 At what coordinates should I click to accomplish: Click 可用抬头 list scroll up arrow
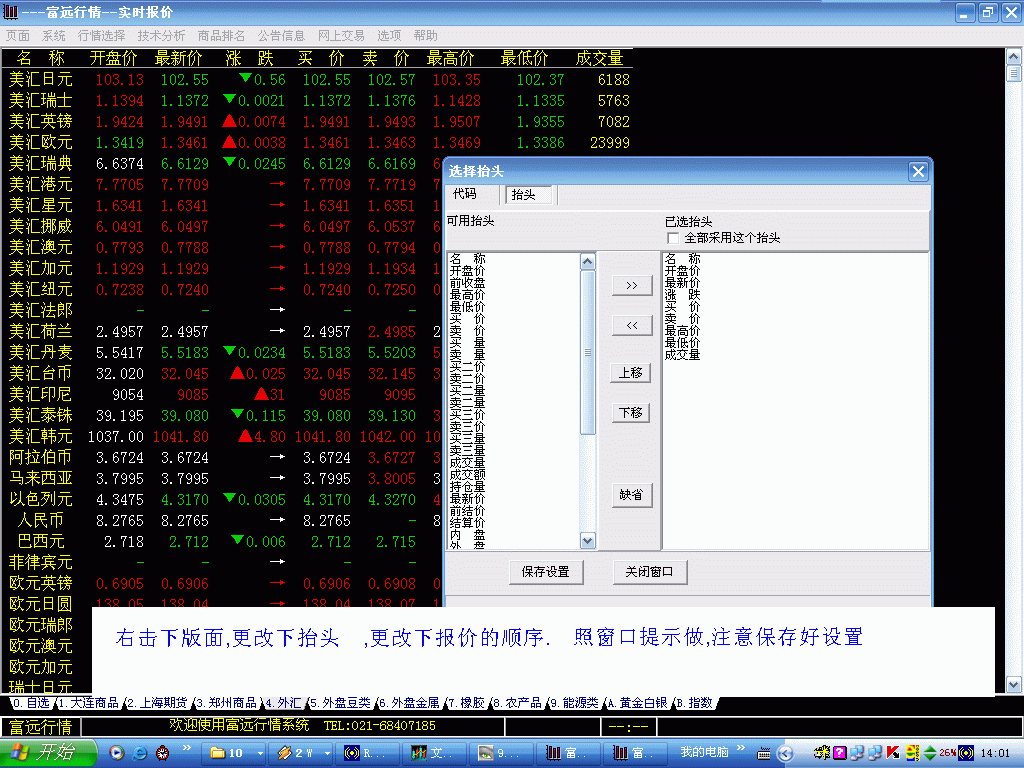(x=587, y=261)
